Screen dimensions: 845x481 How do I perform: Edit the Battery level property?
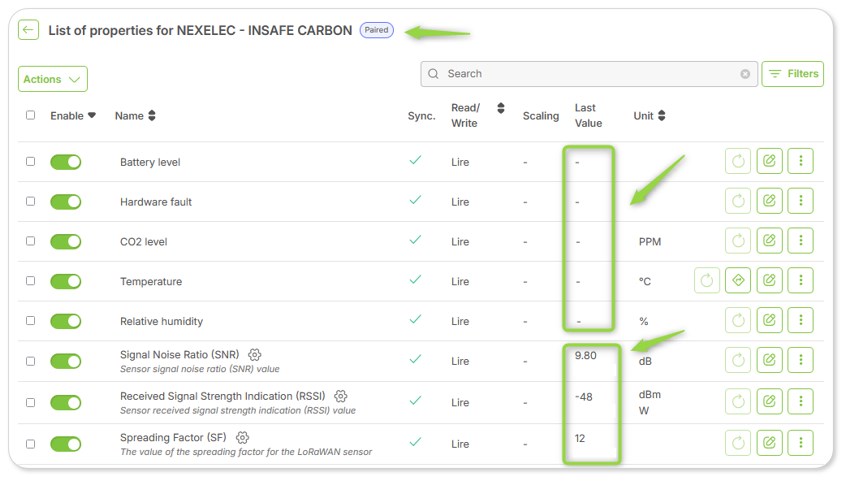point(769,161)
